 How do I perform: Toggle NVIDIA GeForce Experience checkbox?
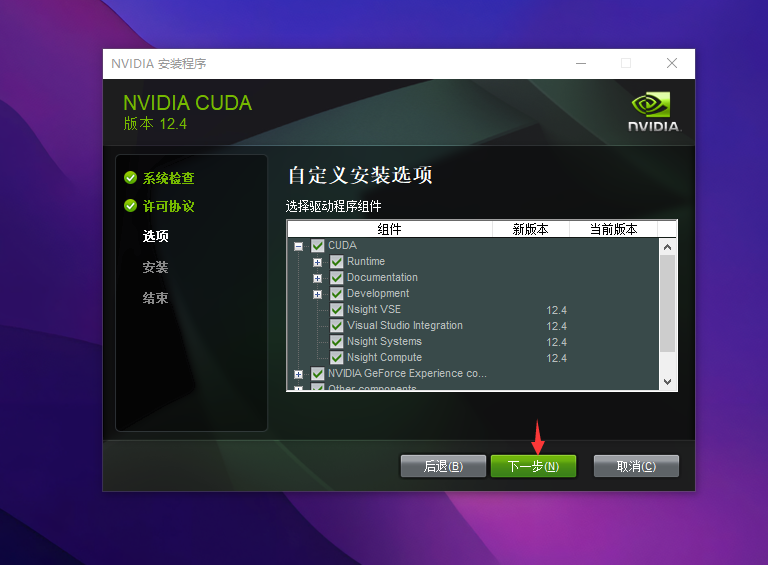[318, 374]
